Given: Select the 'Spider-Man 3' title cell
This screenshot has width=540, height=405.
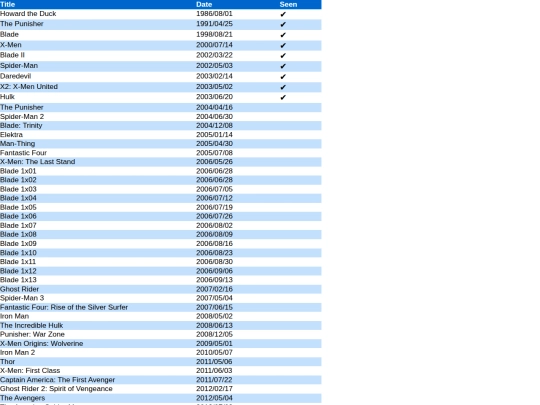Looking at the screenshot, I should [22, 298].
